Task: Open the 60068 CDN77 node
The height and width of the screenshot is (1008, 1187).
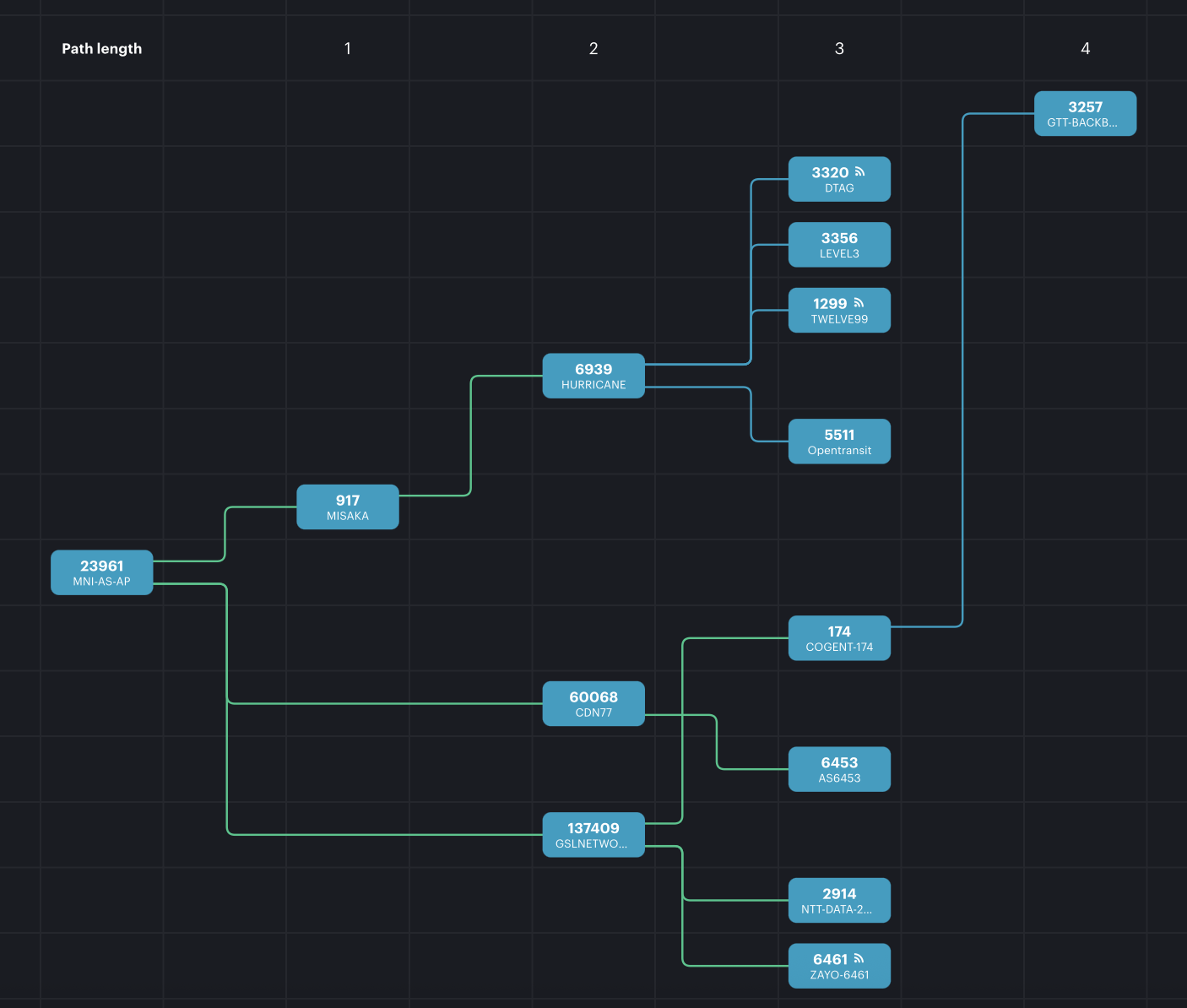Action: tap(593, 703)
